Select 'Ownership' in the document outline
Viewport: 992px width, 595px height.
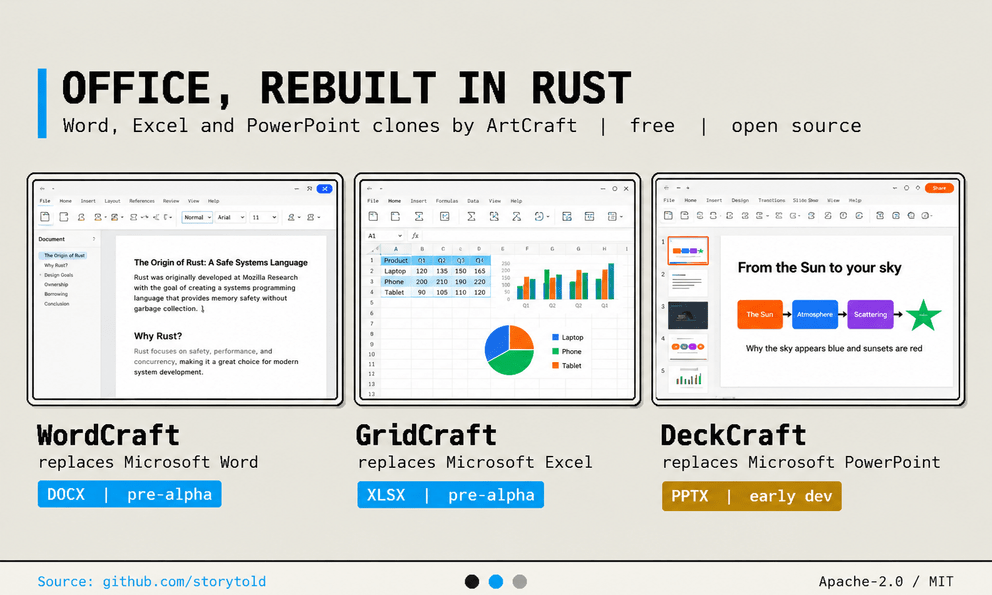tap(56, 284)
